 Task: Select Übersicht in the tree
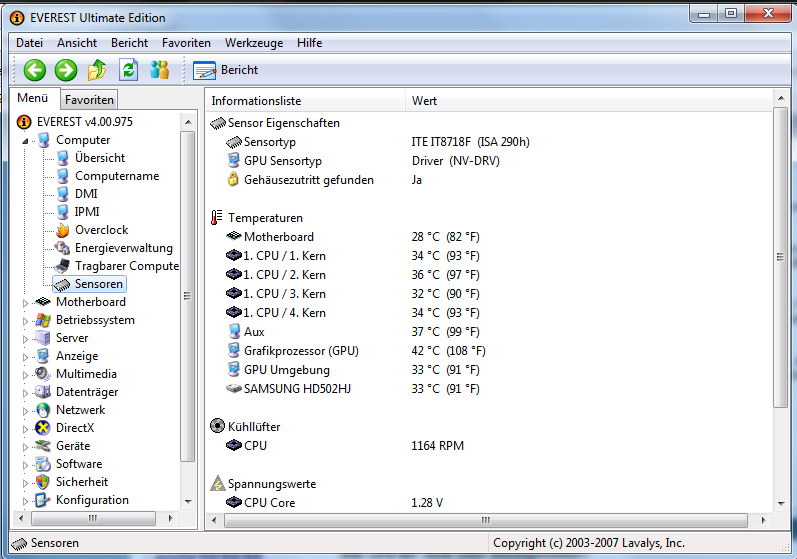100,158
